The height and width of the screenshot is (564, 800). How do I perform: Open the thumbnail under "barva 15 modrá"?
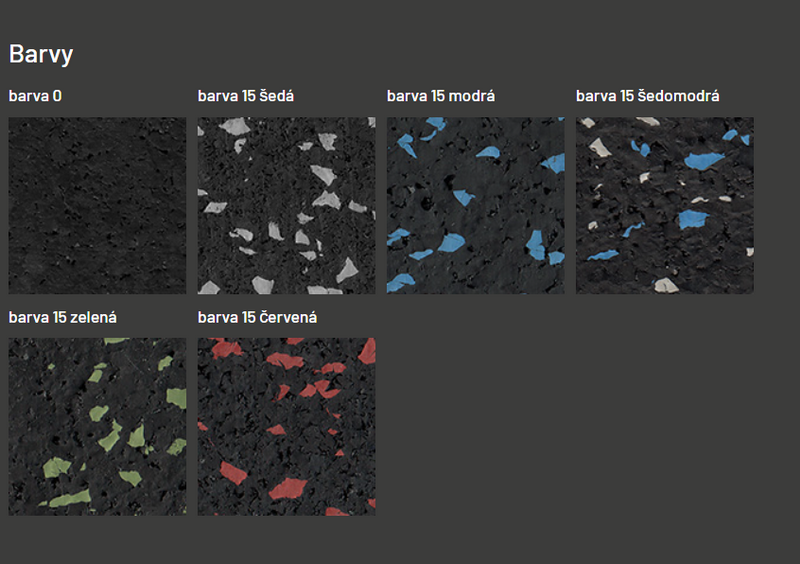click(475, 205)
